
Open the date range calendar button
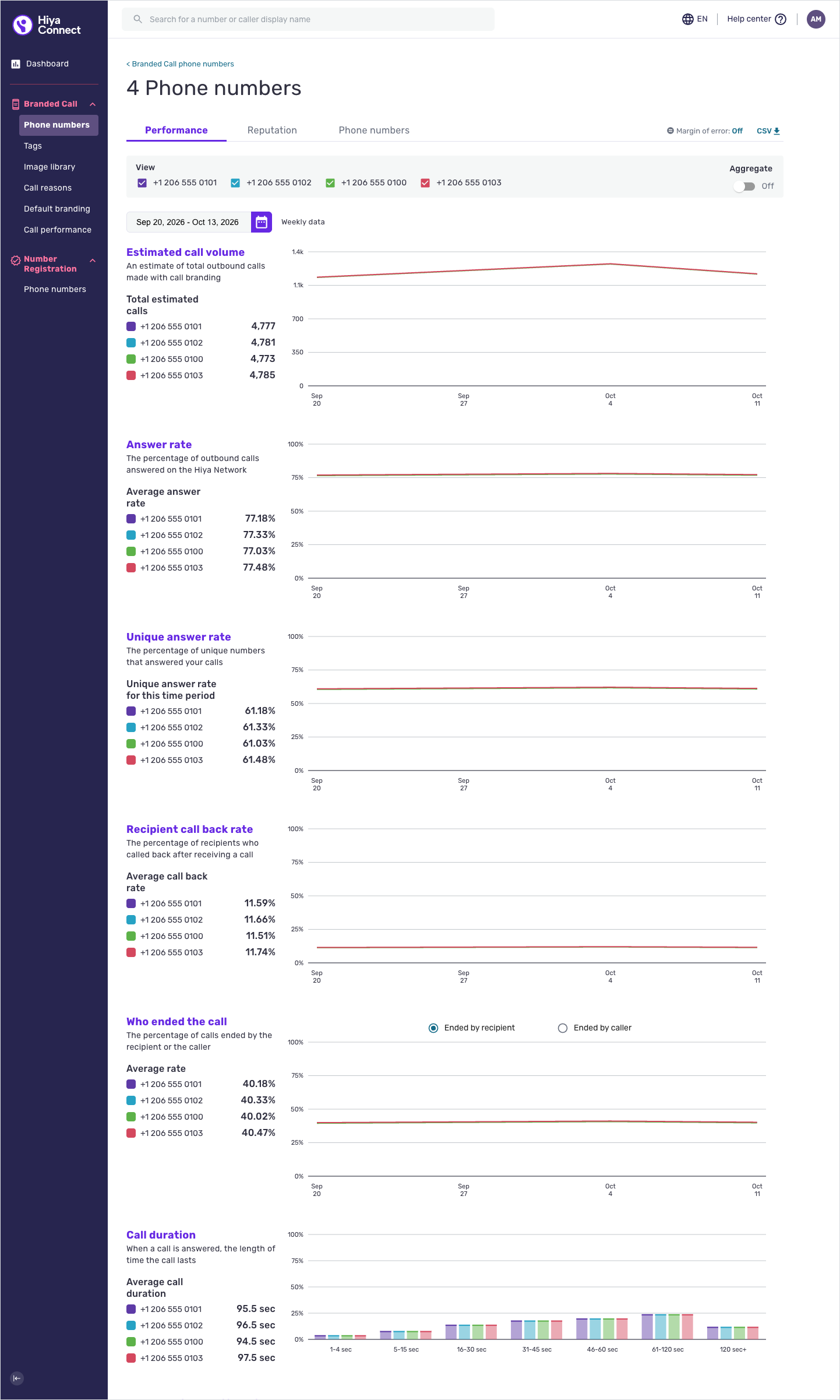(x=262, y=222)
